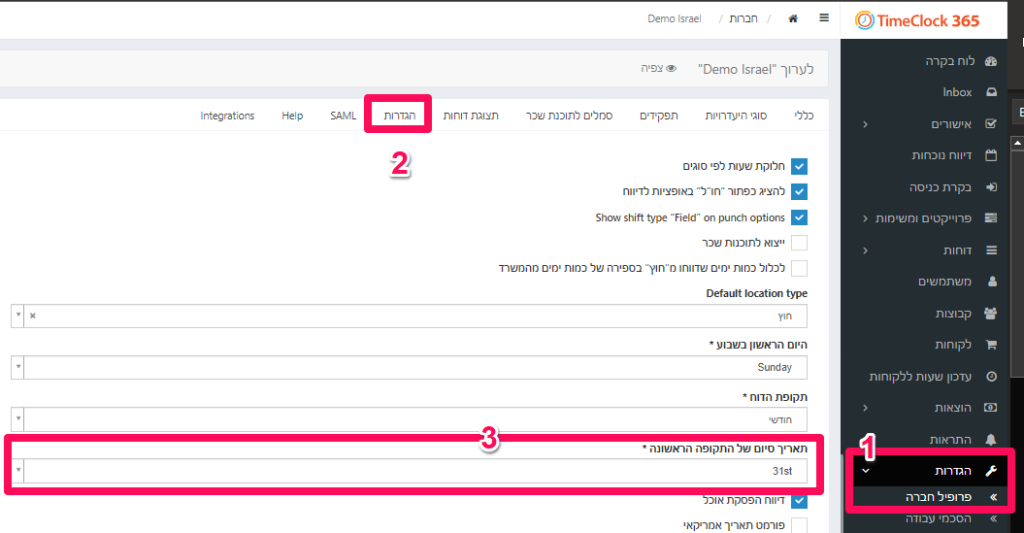Viewport: 1024px width, 533px height.
Task: Clear the Default location type value
Action: pyautogui.click(x=33, y=315)
